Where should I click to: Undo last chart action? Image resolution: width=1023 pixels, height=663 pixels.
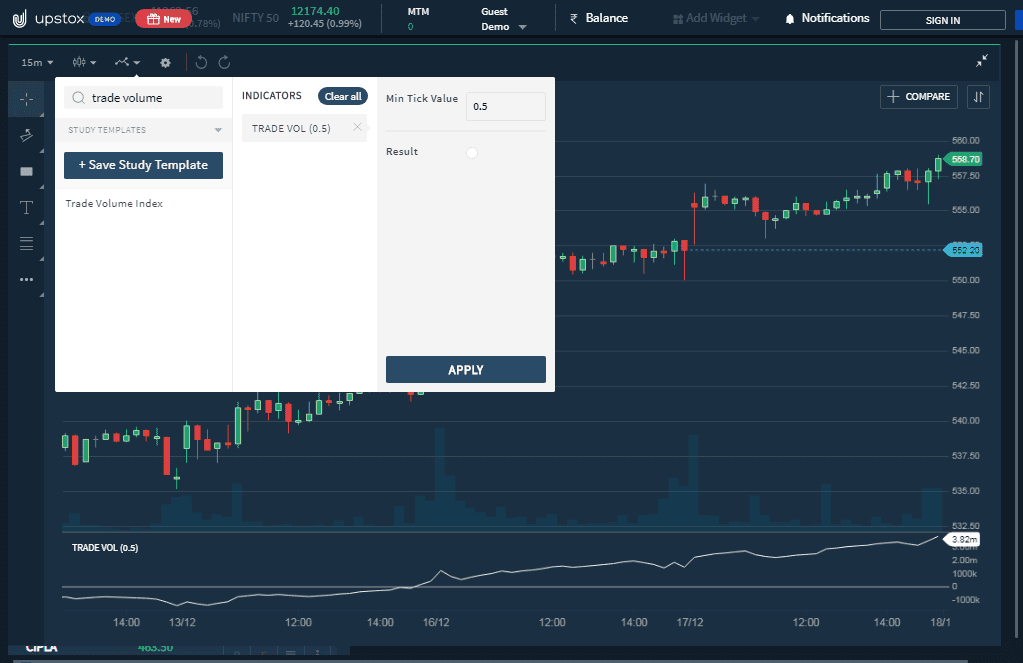coord(201,63)
